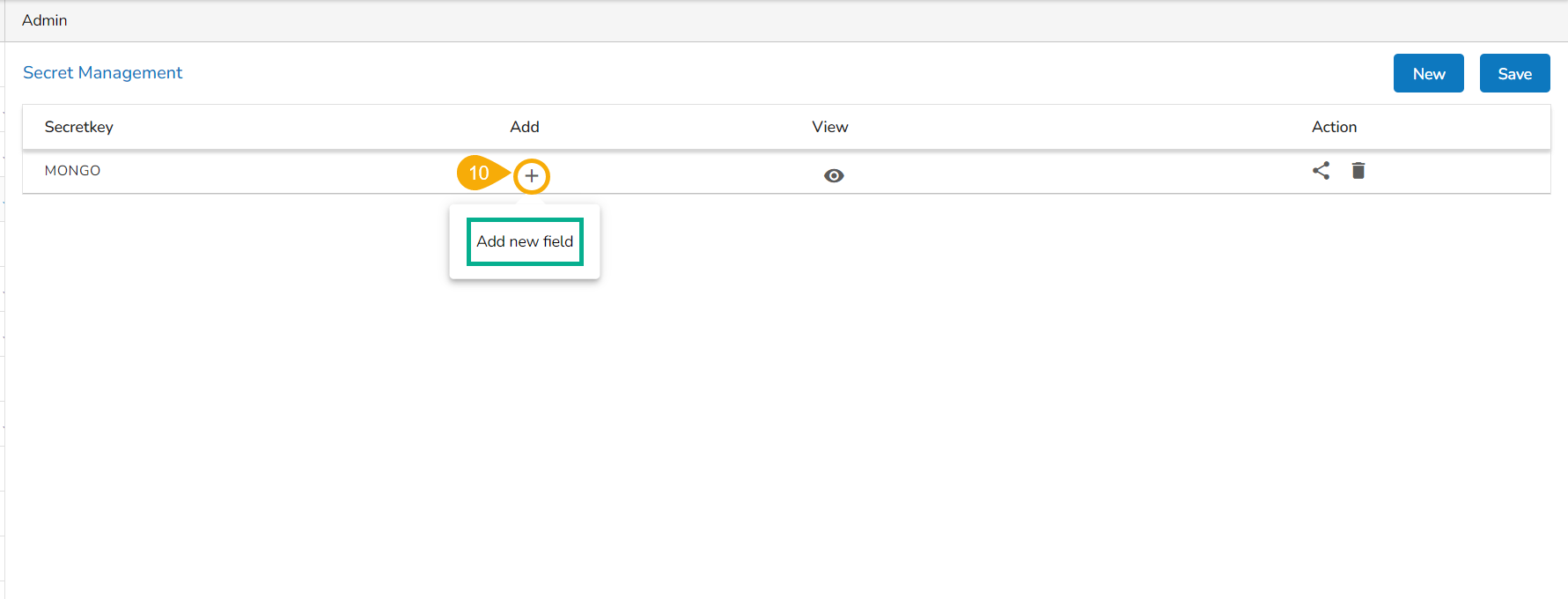Click the Secret Management heading

(102, 73)
